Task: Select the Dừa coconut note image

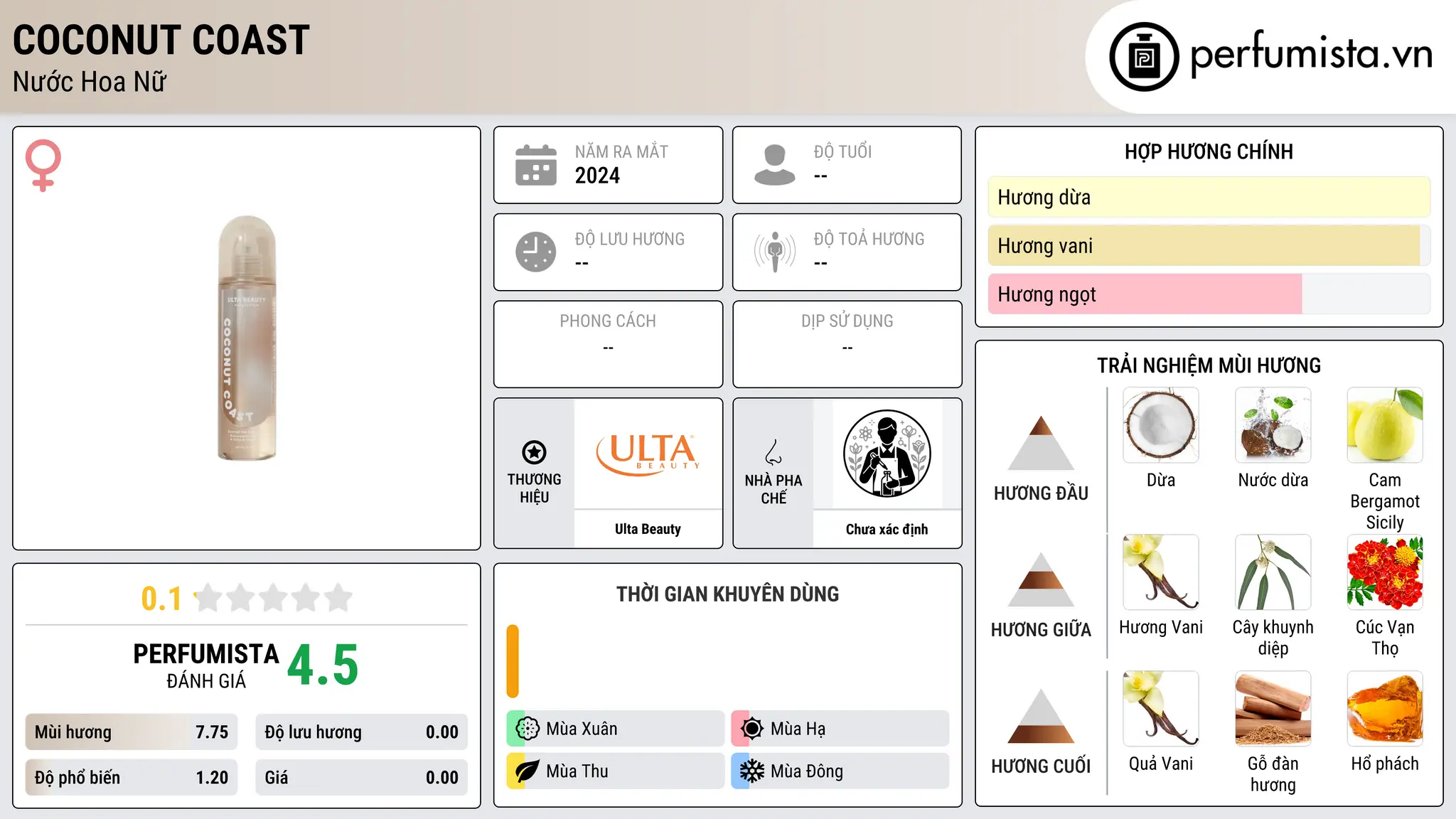Action: (x=1161, y=425)
